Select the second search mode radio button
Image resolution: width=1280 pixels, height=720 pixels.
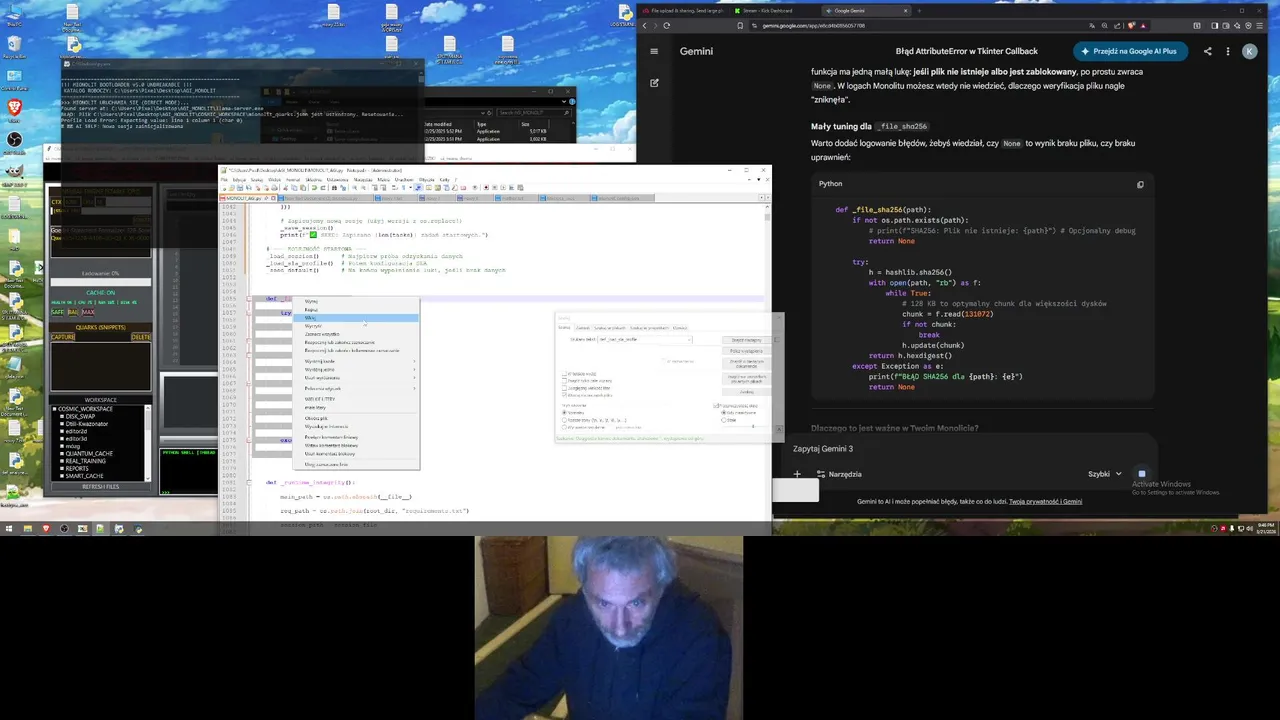[x=564, y=420]
